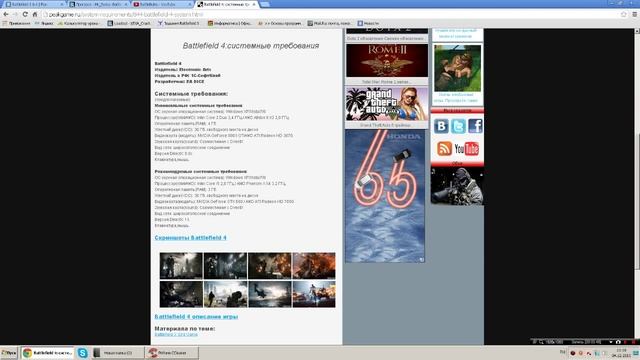Click the 'Системные требования:' section heading
This screenshot has height=360, width=640.
tap(191, 93)
